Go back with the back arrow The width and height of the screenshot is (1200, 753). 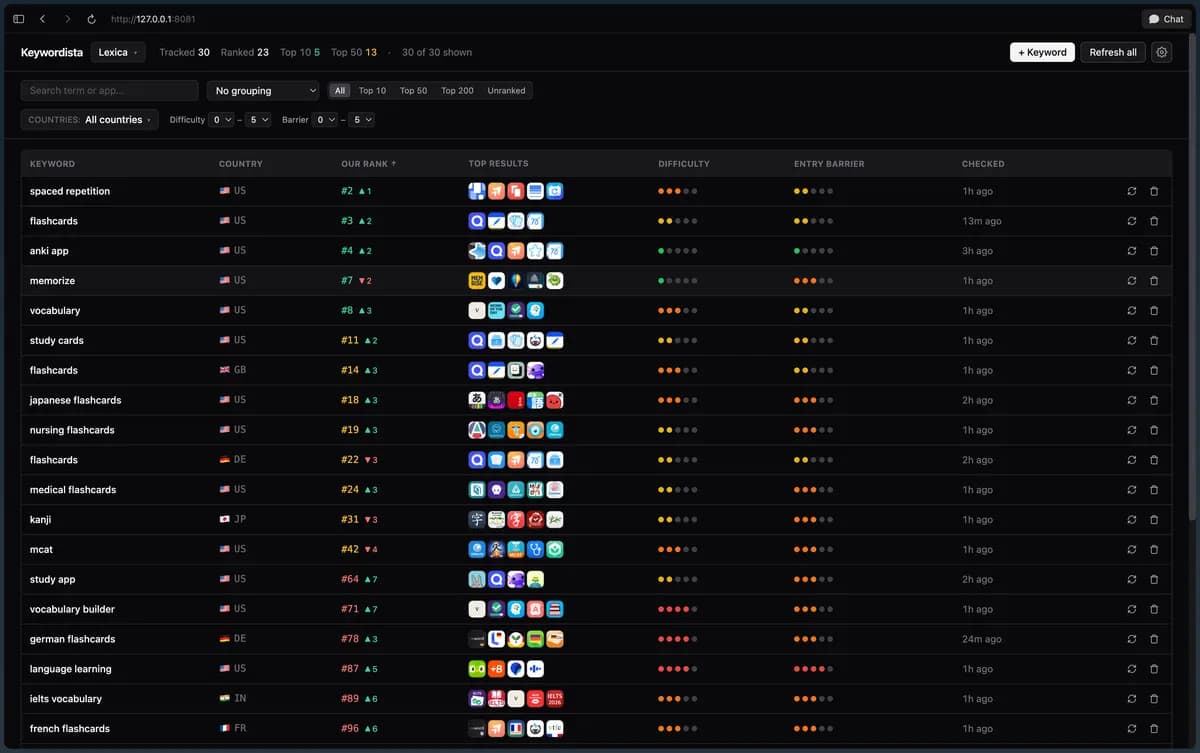(x=43, y=19)
